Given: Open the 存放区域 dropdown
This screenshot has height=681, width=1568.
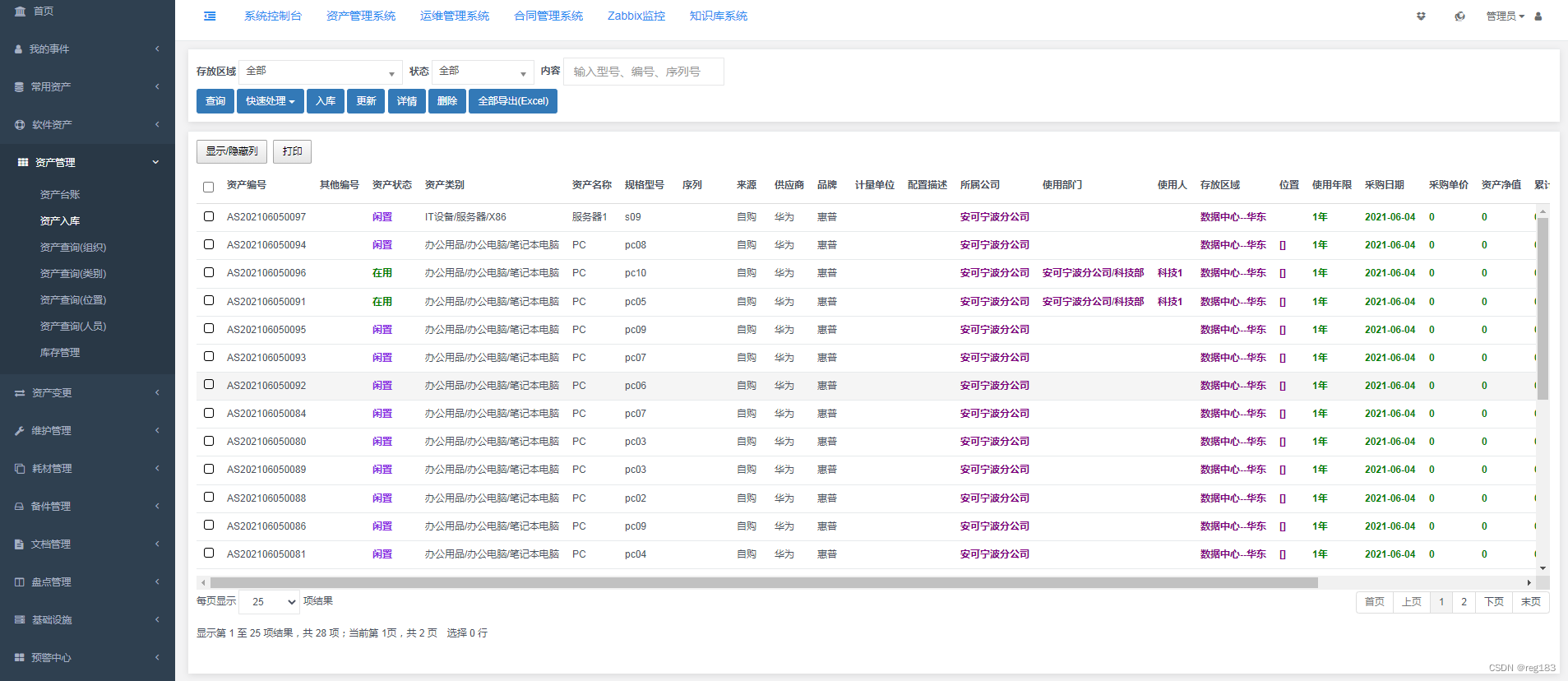Looking at the screenshot, I should pyautogui.click(x=321, y=72).
